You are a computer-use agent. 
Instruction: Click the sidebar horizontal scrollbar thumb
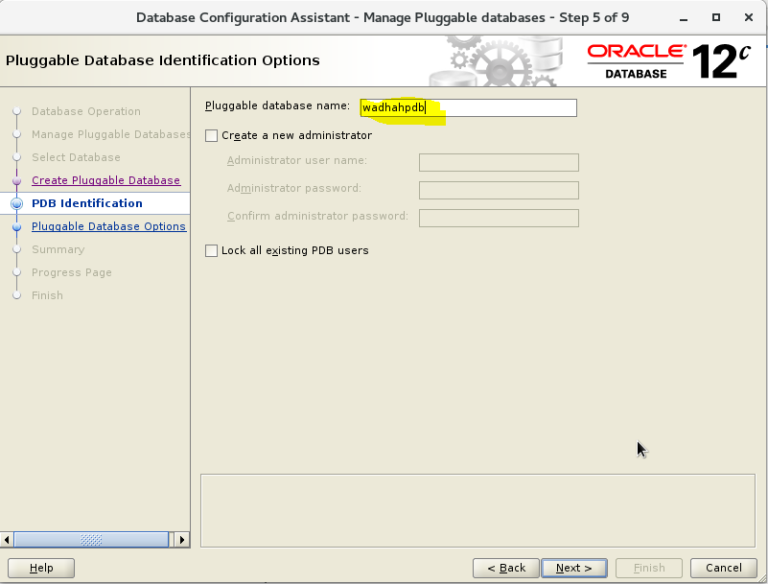90,540
